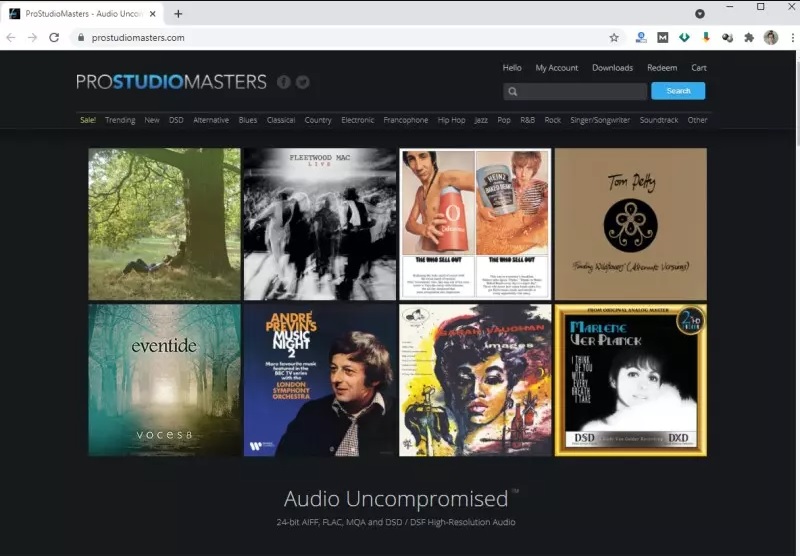The width and height of the screenshot is (800, 556).
Task: Open Sarah Vaughan Images album
Action: tap(475, 380)
